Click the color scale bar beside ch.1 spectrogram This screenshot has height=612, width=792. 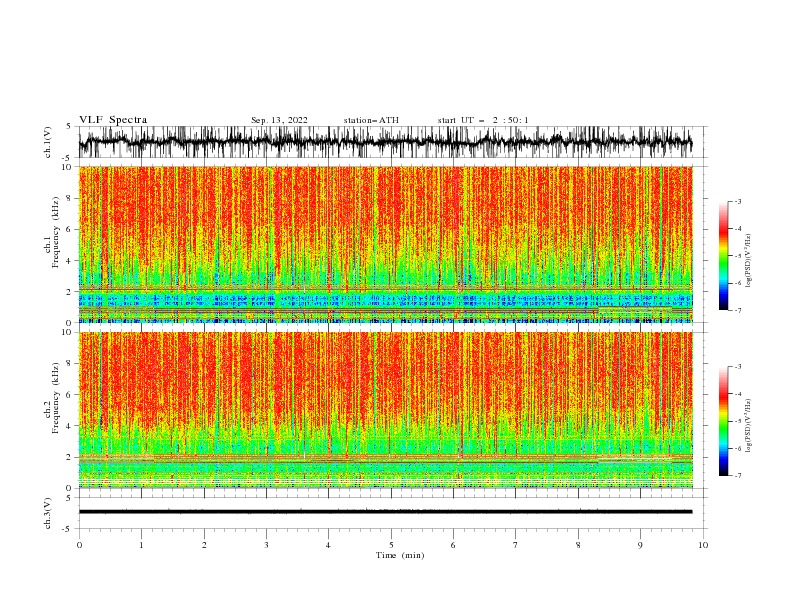(724, 256)
